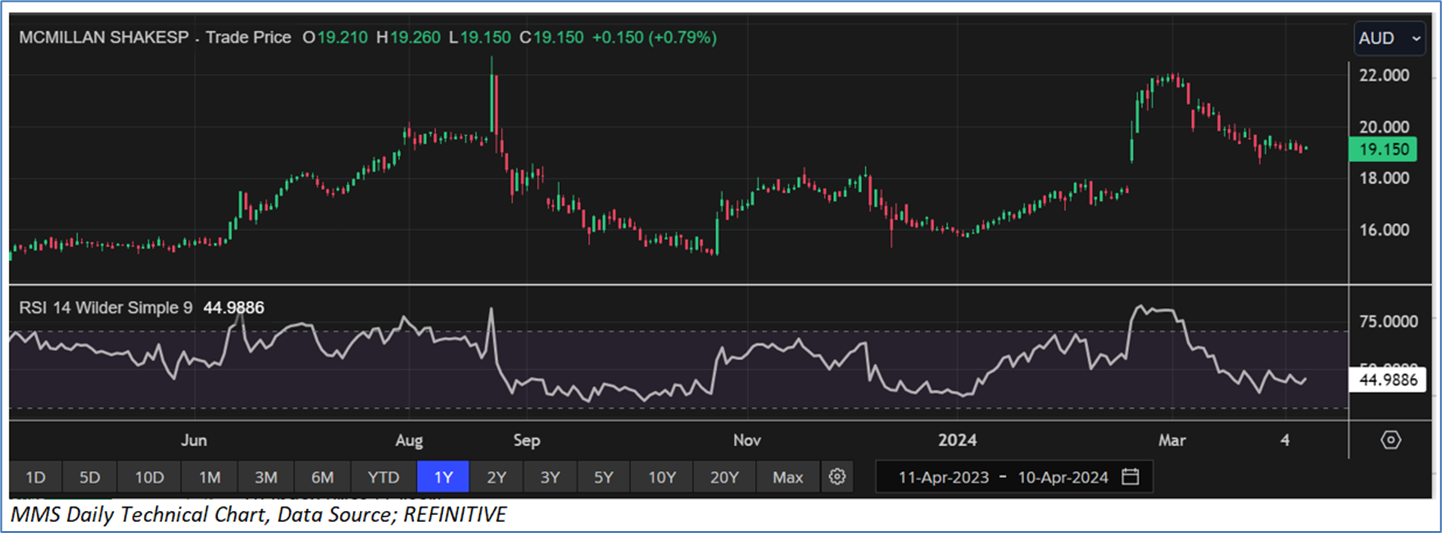Screen dimensions: 1442x533
Task: Select the 20Y time range
Action: click(x=725, y=477)
